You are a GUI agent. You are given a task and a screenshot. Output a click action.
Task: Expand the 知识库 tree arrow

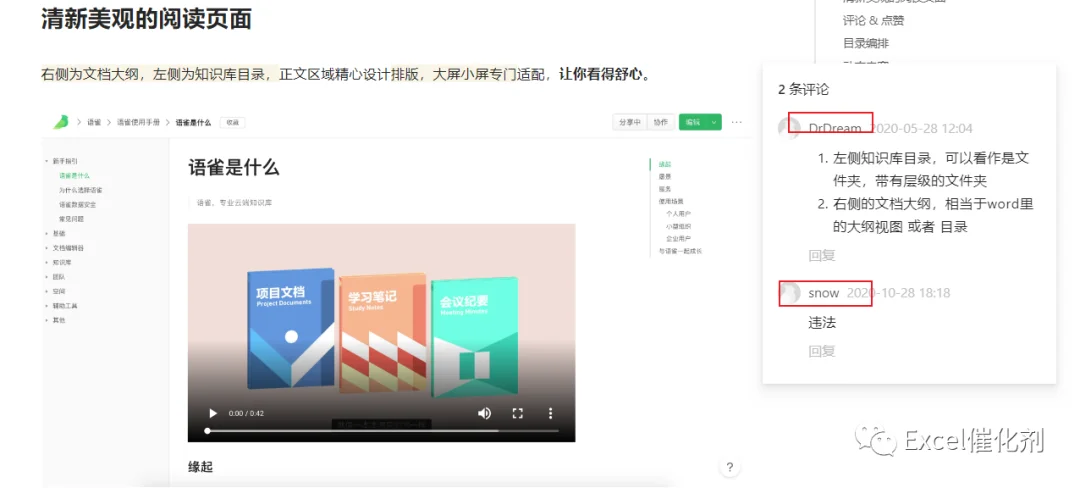47,262
